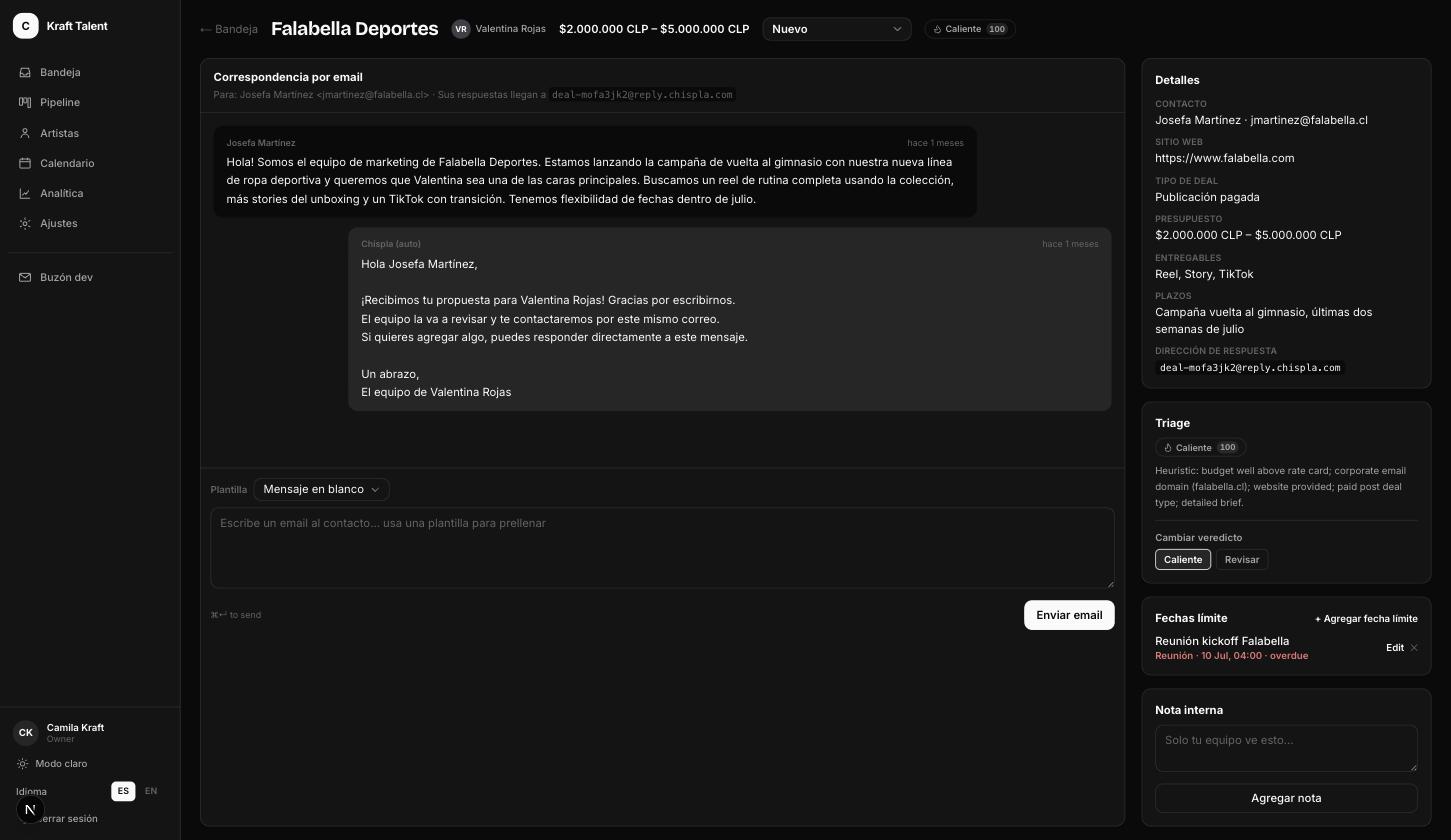This screenshot has width=1451, height=840.
Task: Click the Enviar email button
Action: click(1069, 615)
